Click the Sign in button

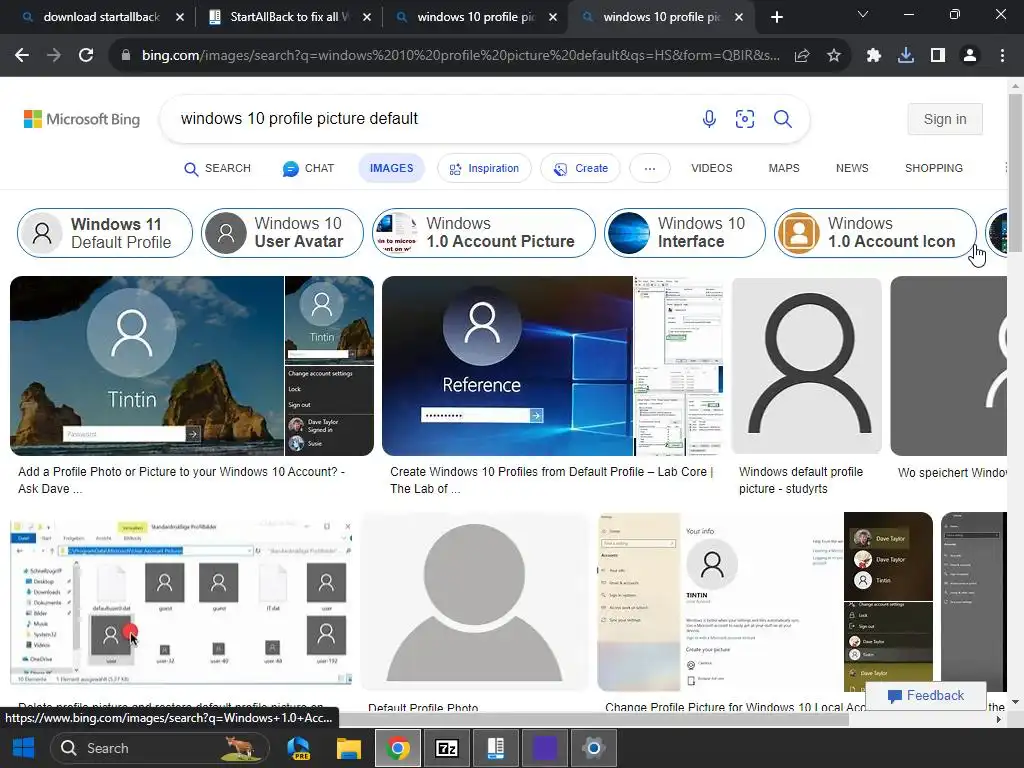[944, 119]
